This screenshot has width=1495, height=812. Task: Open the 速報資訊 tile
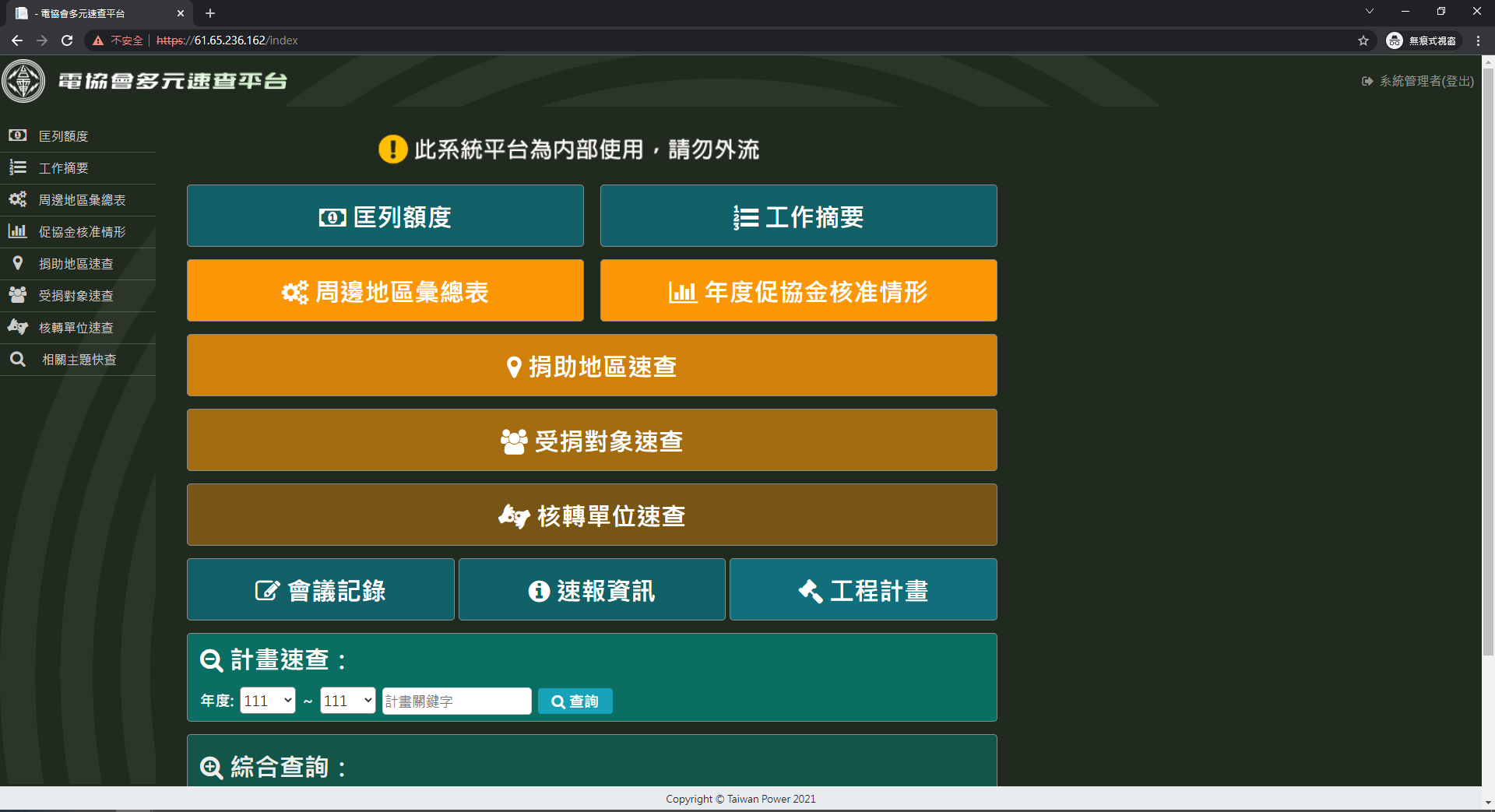click(592, 589)
